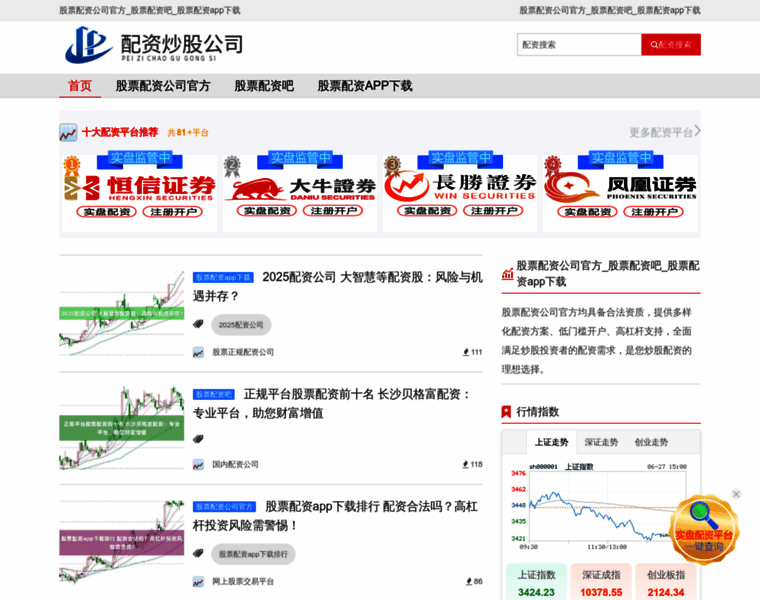Click the 凤凰证券 logo banner
This screenshot has width=760, height=600.
point(621,187)
